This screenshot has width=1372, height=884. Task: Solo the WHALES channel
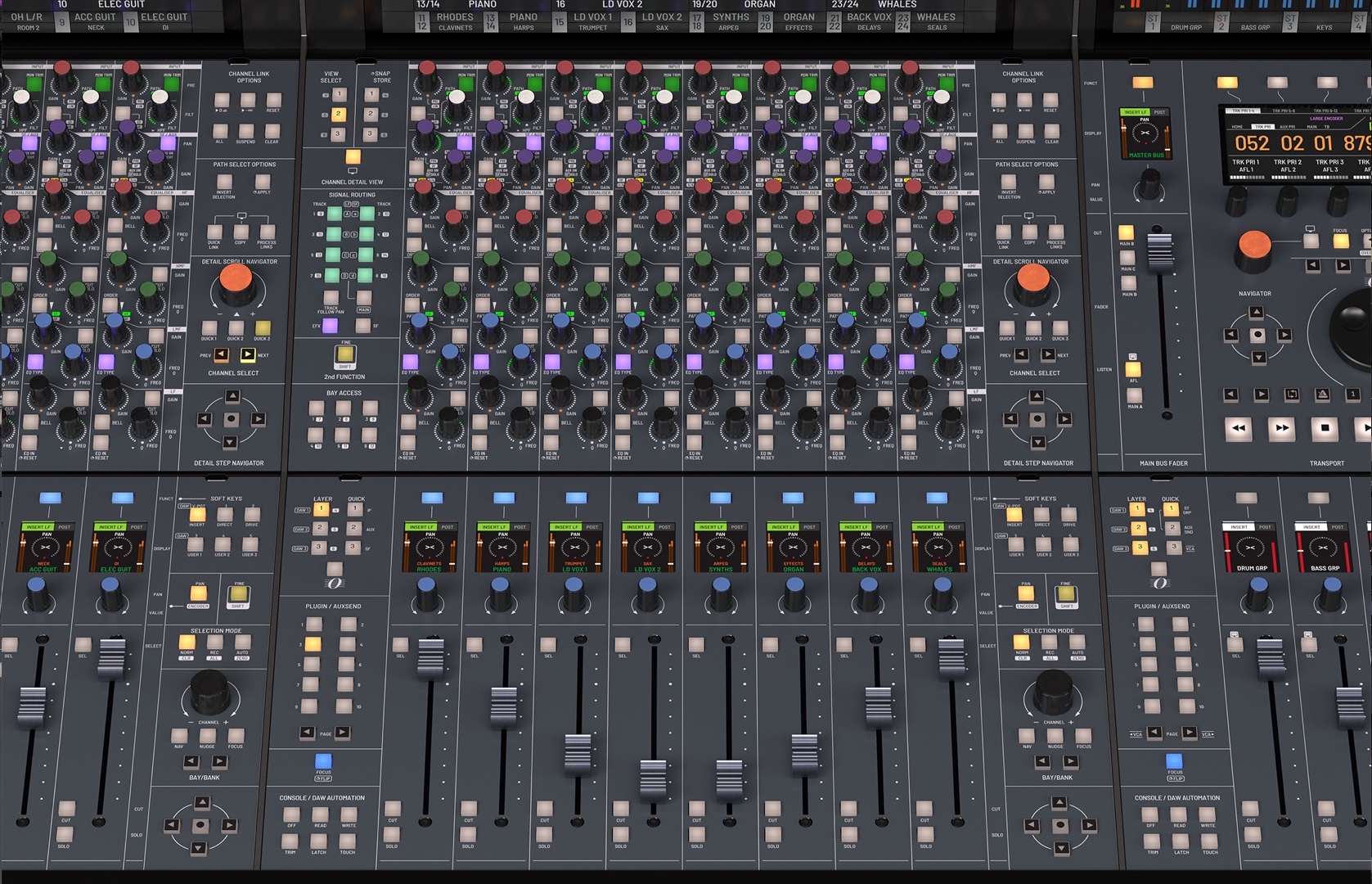tap(926, 833)
